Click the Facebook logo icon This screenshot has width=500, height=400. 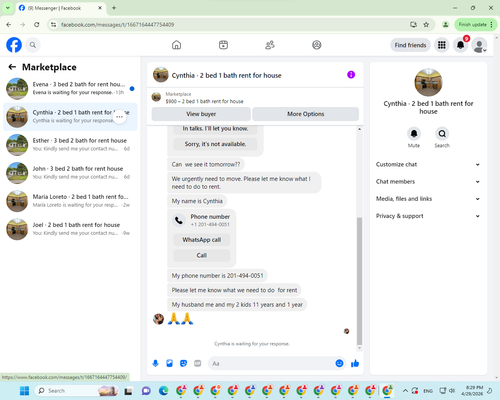(x=14, y=45)
